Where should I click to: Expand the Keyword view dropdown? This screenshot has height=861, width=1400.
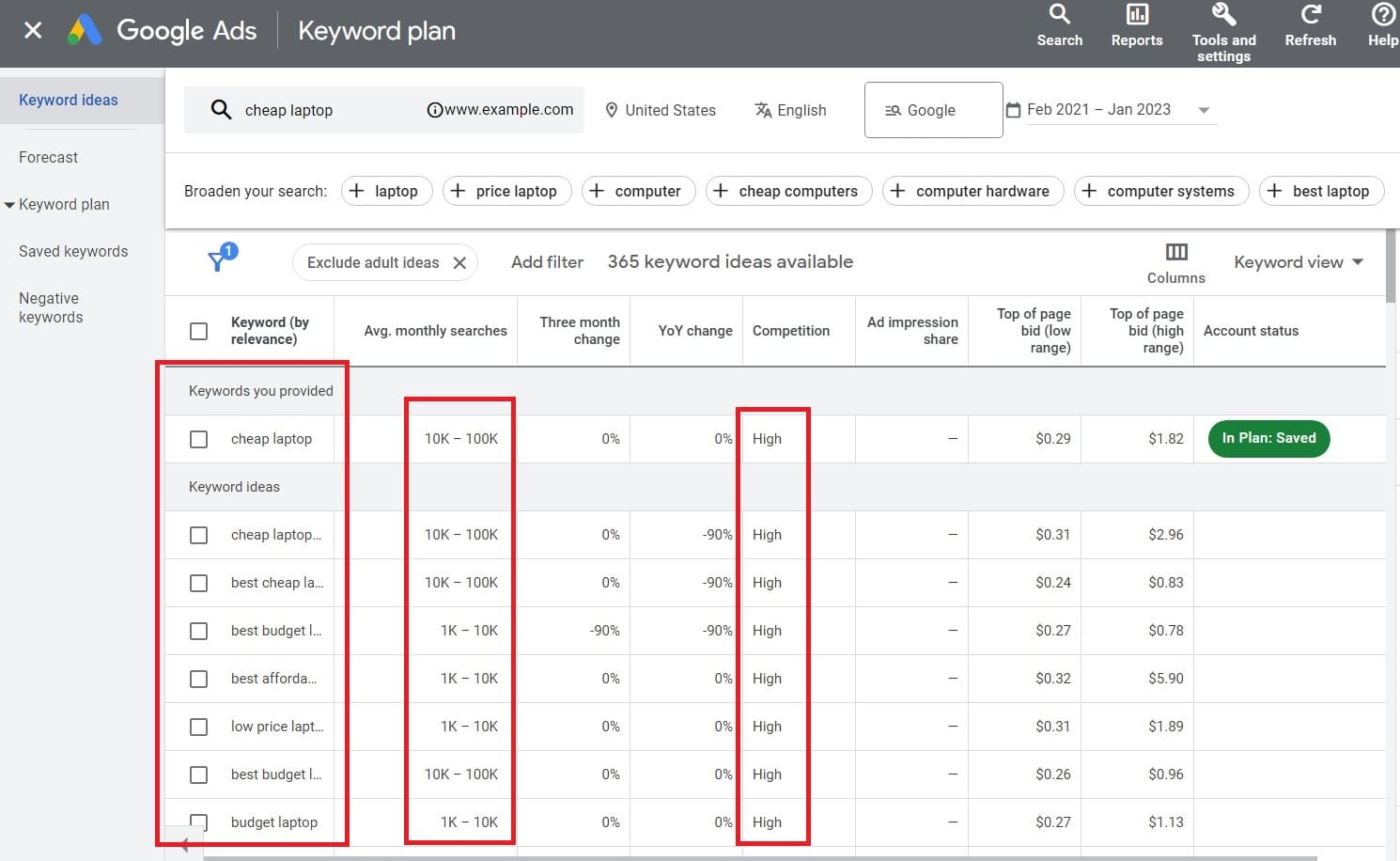(1299, 262)
